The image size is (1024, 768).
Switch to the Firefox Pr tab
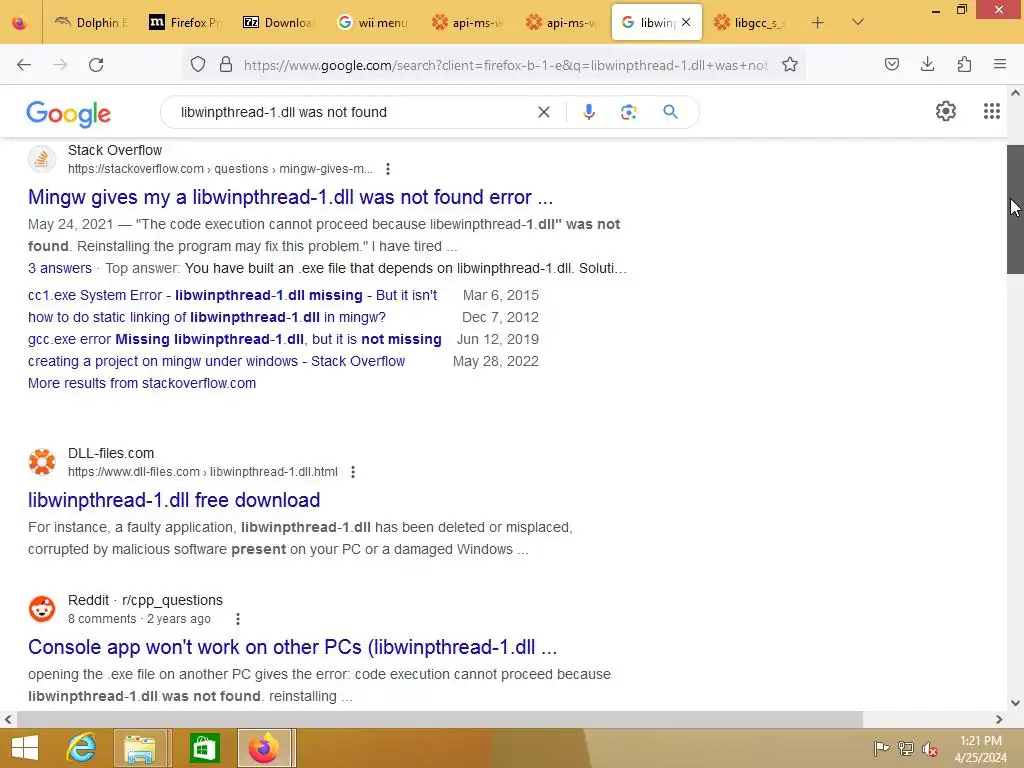pos(185,23)
